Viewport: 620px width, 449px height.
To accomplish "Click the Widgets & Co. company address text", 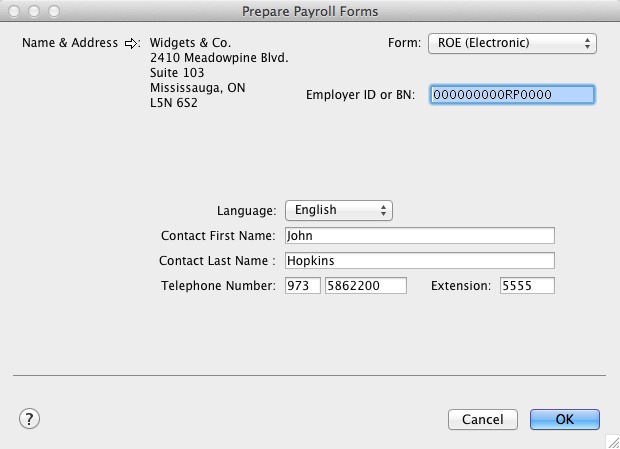I will click(x=218, y=73).
